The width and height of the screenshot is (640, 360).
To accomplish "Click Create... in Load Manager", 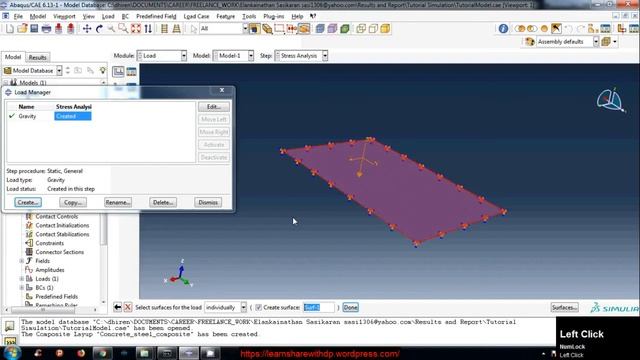I will tap(28, 202).
